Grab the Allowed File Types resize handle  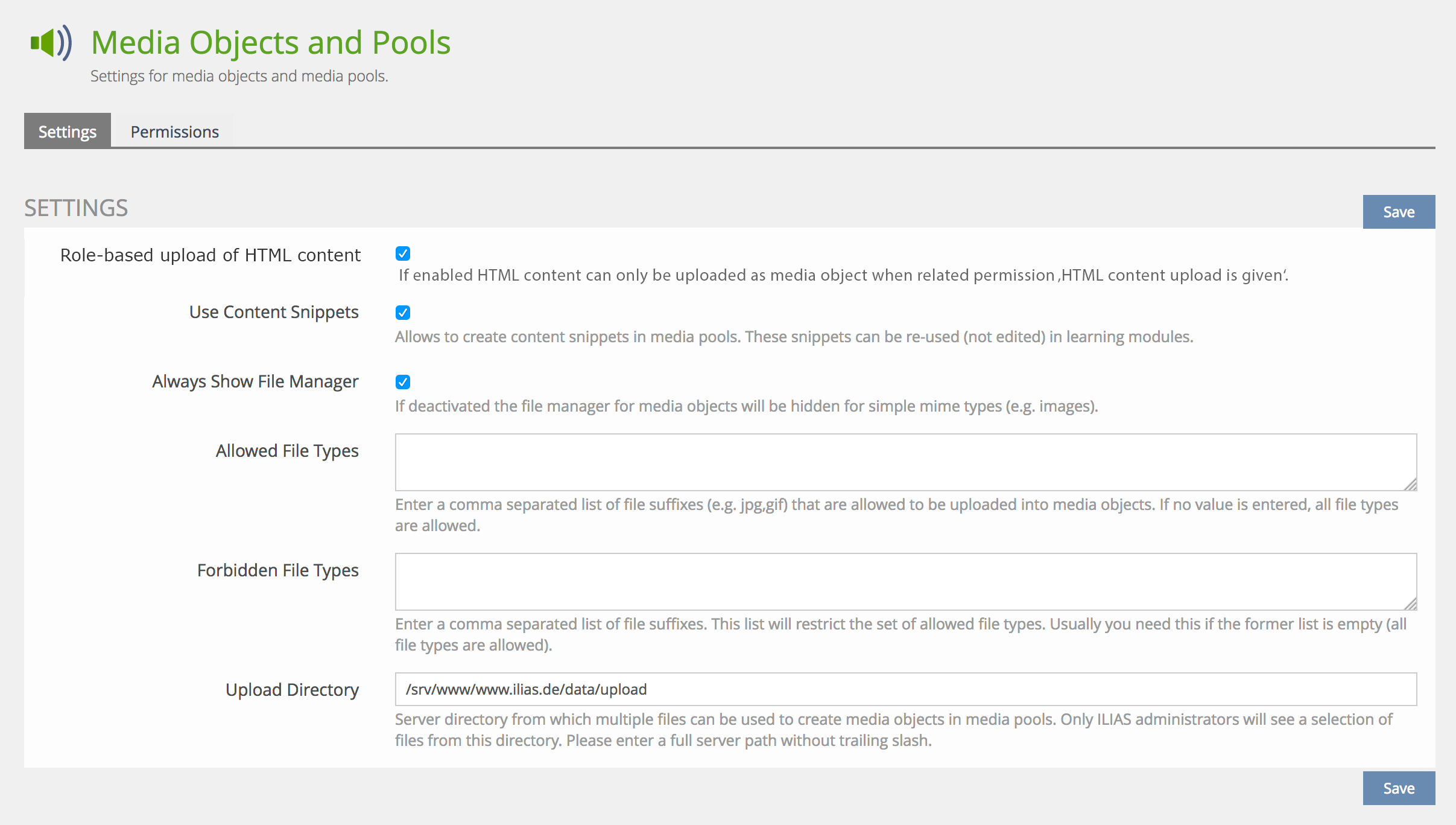click(x=1410, y=485)
